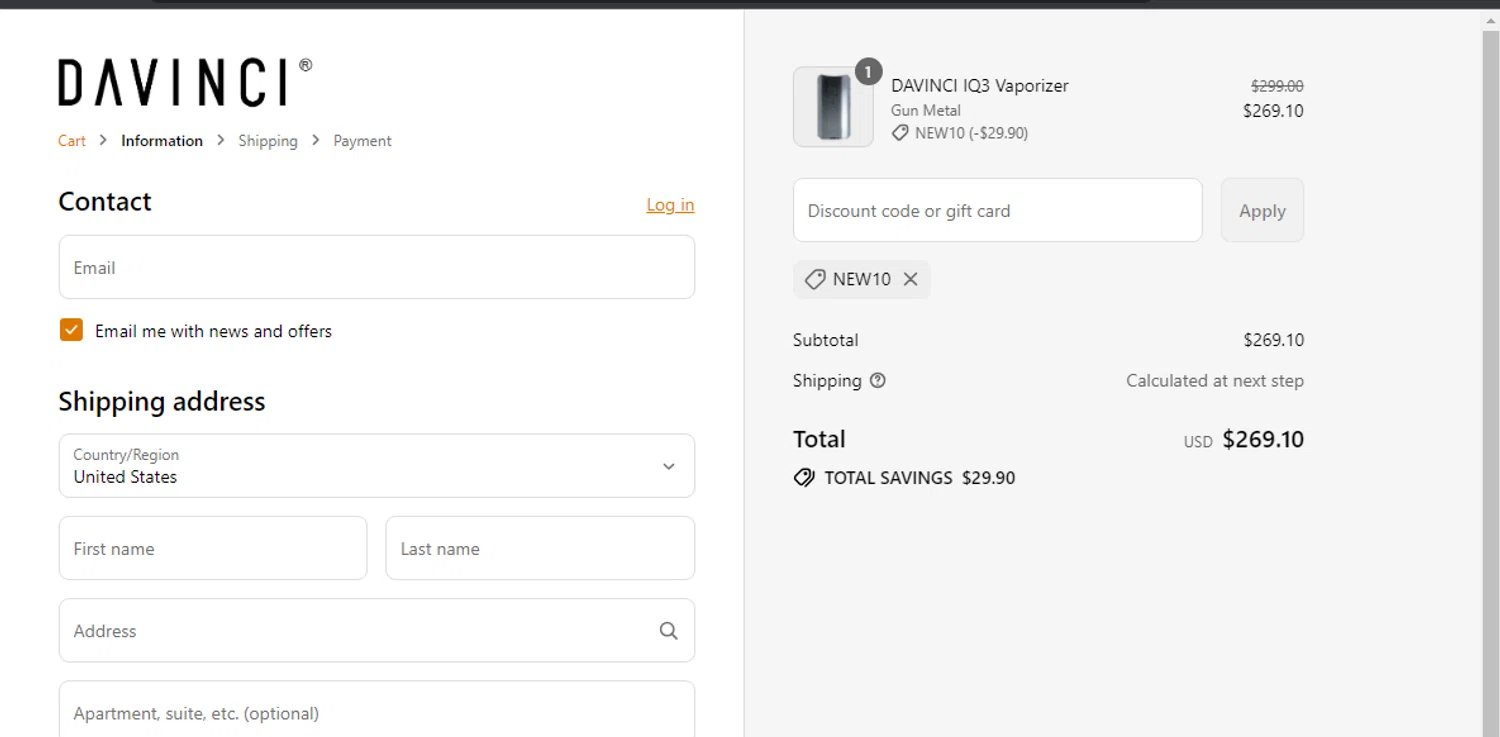Open the Country/Region dropdown

coord(377,466)
